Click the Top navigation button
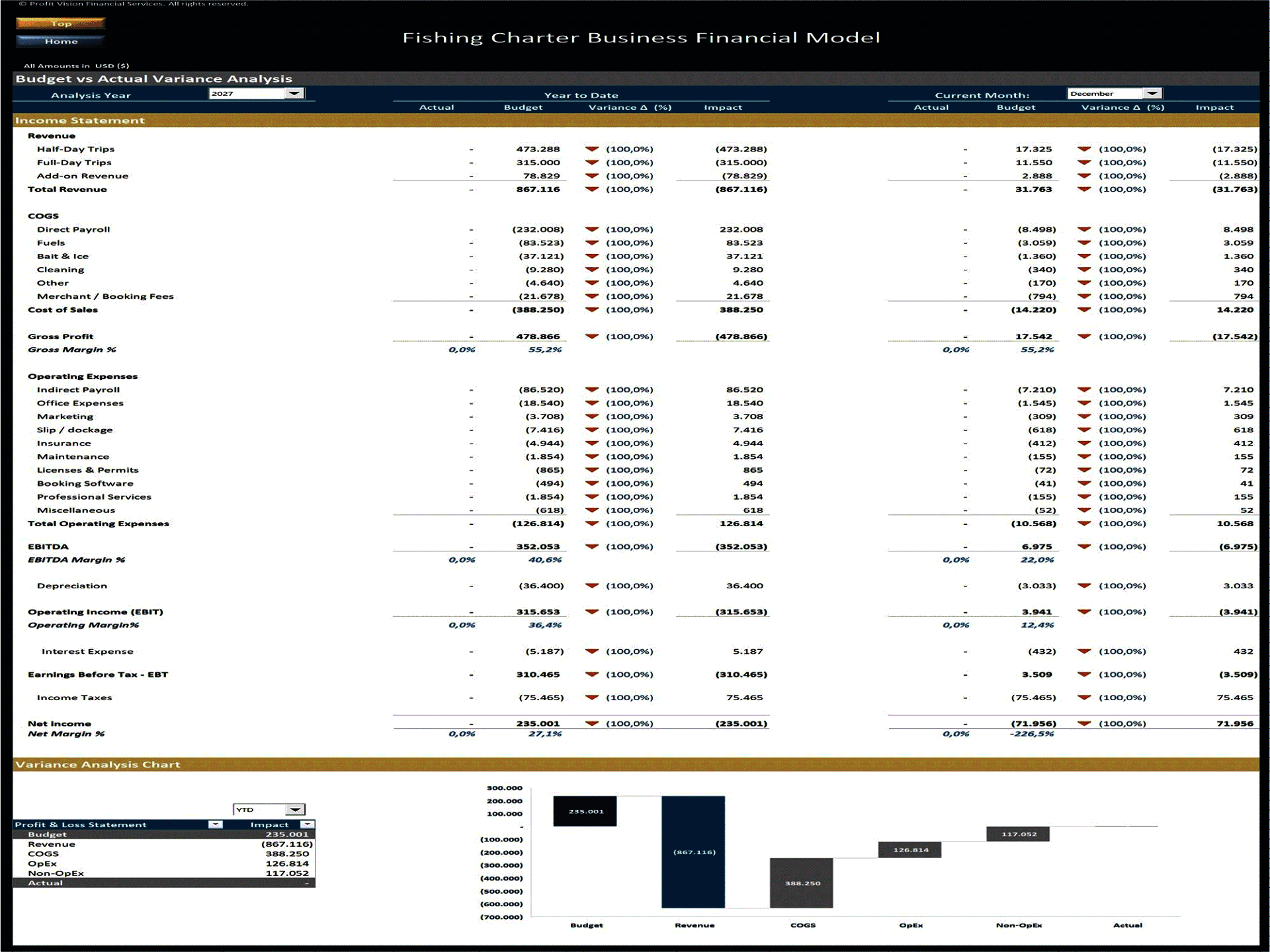Viewport: 1270px width, 952px height. pos(61,22)
